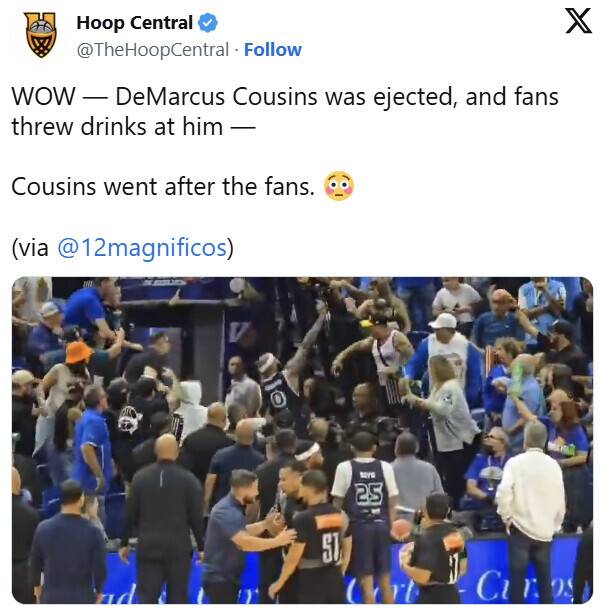Click the flushed face emoji

coord(339,186)
